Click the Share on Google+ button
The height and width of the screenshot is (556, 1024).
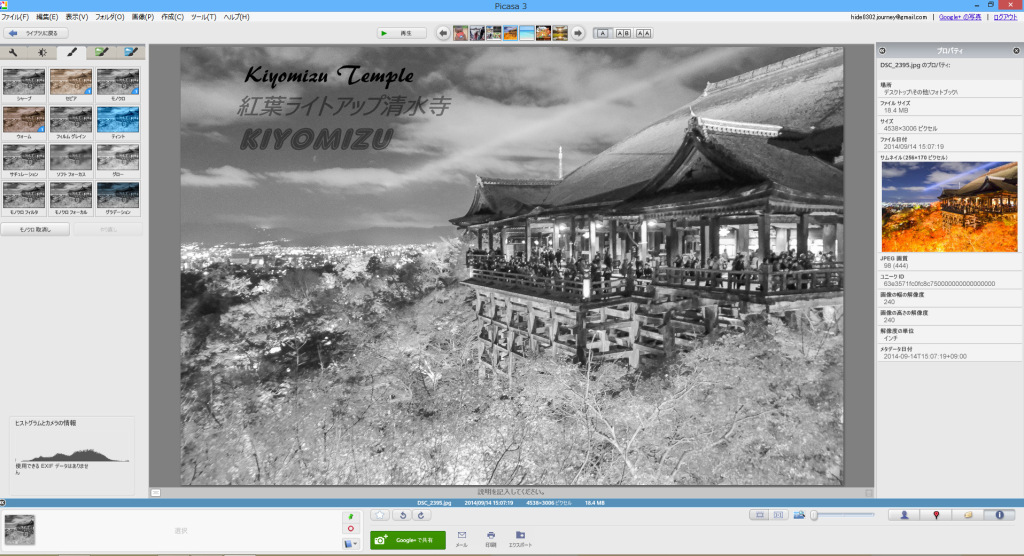[408, 539]
